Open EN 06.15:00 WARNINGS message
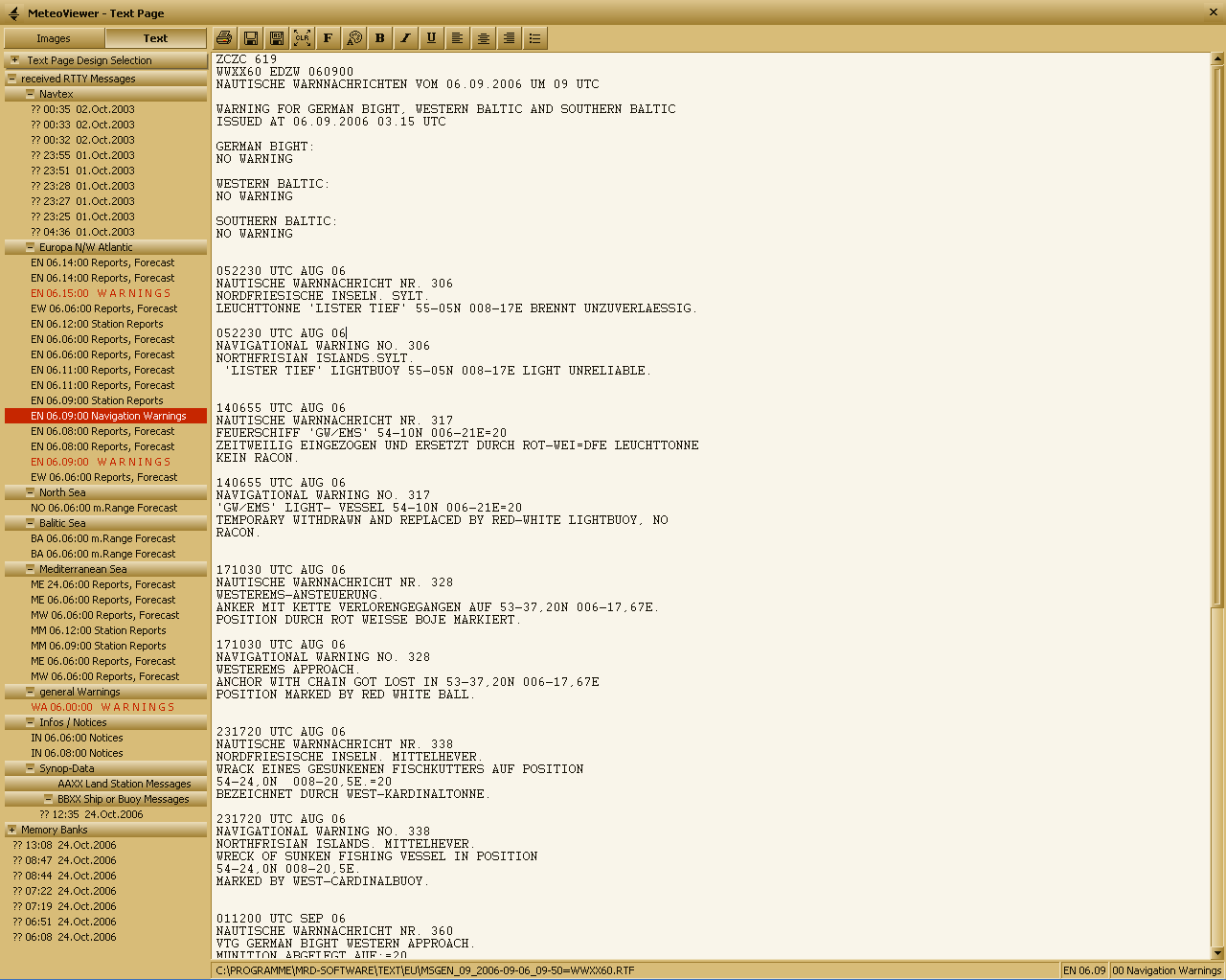Image resolution: width=1226 pixels, height=980 pixels. [101, 293]
